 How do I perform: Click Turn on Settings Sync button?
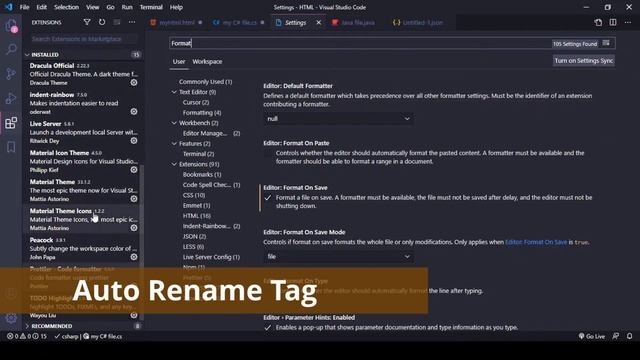pos(584,61)
